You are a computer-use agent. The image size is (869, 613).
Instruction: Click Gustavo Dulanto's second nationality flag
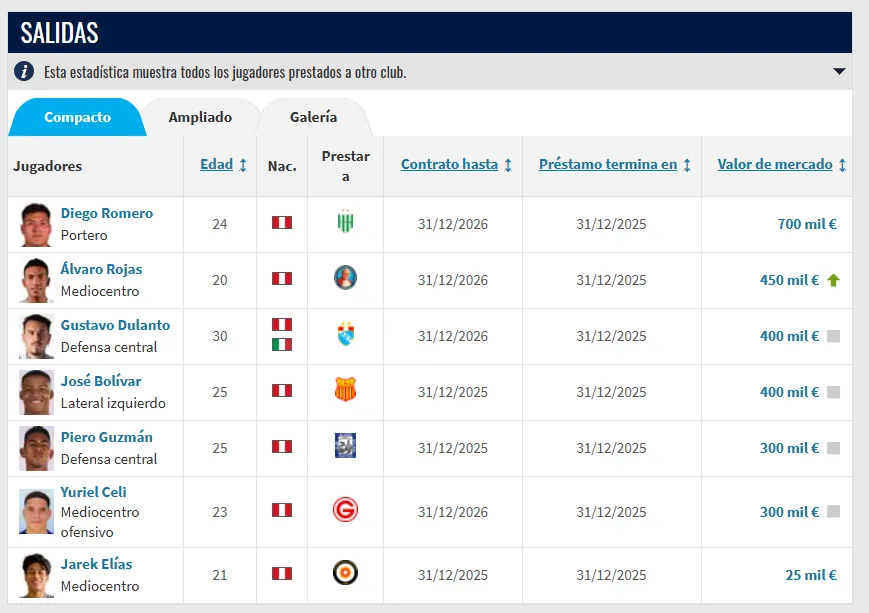tap(281, 345)
